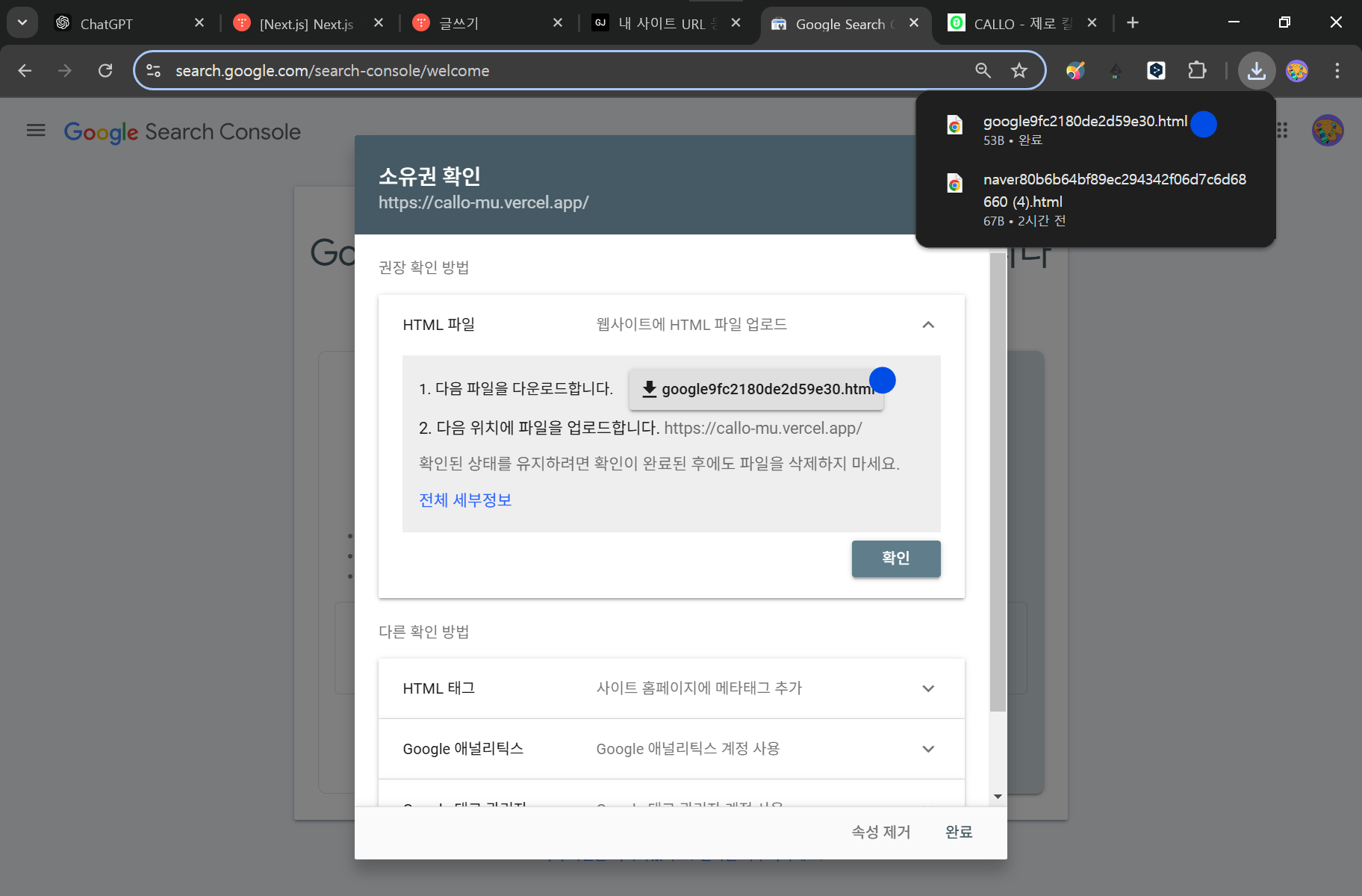
Task: Click the 속성 제거 button
Action: [x=881, y=832]
